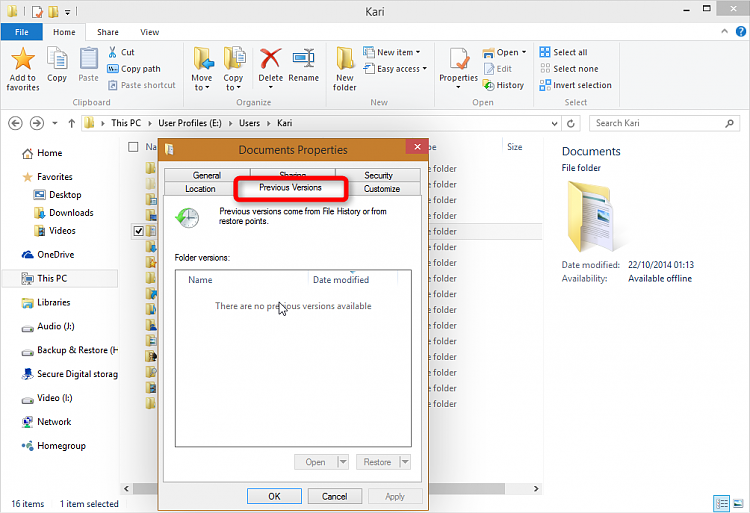The image size is (750, 513).
Task: Click the Paste shortcut icon
Action: (x=113, y=85)
